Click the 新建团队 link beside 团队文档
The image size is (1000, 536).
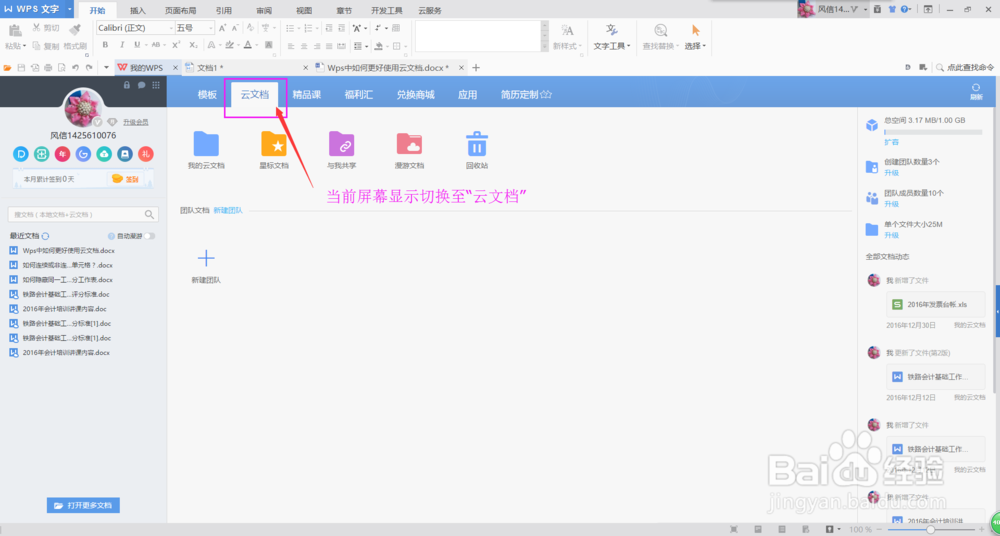click(x=228, y=210)
